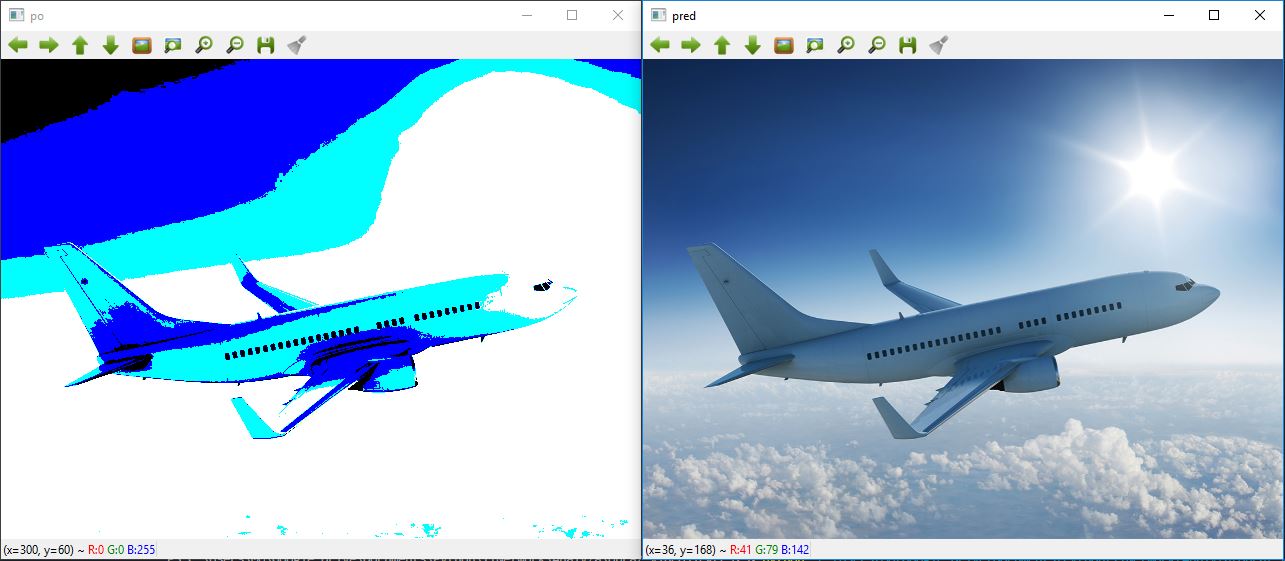Click "B:142" value in pred status bar
Screen dimensions: 1285x561
(794, 550)
